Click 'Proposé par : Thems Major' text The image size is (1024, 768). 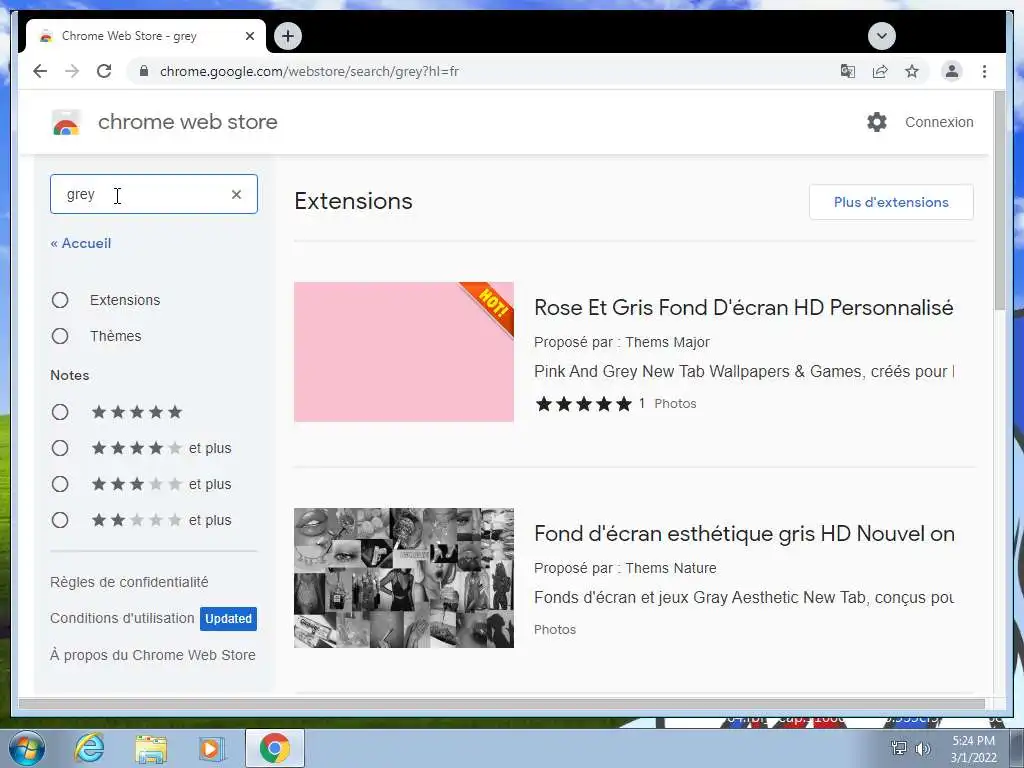[622, 342]
